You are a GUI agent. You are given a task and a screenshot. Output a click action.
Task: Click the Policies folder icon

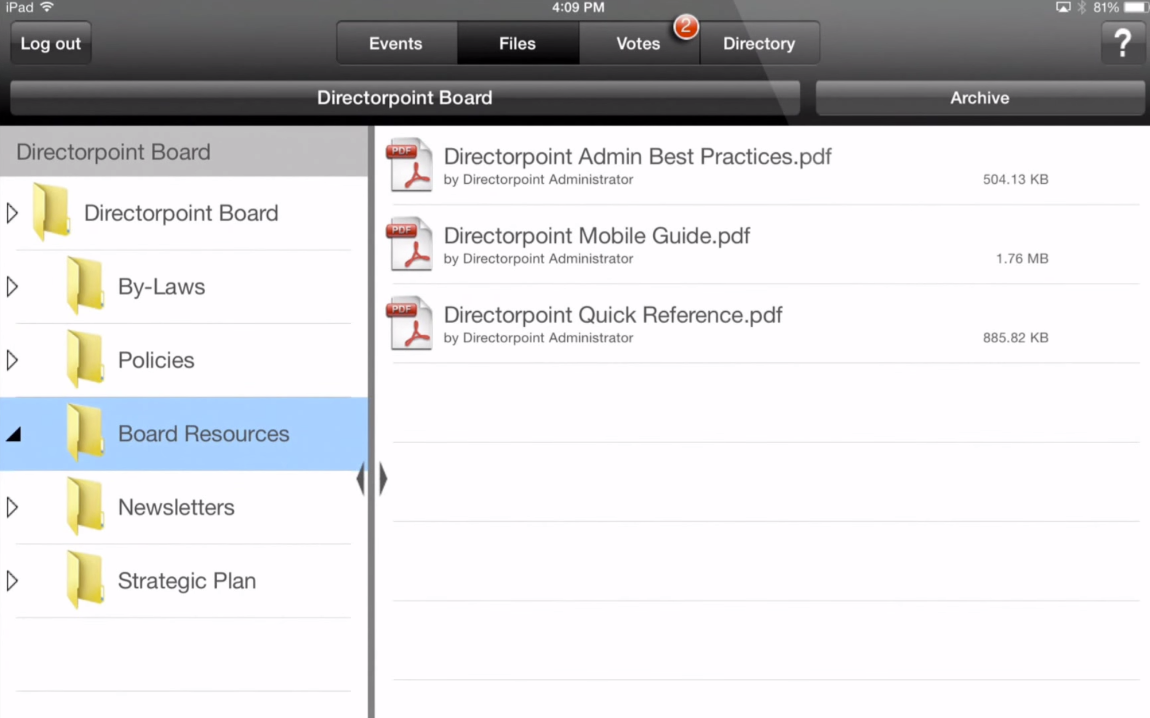pos(85,359)
